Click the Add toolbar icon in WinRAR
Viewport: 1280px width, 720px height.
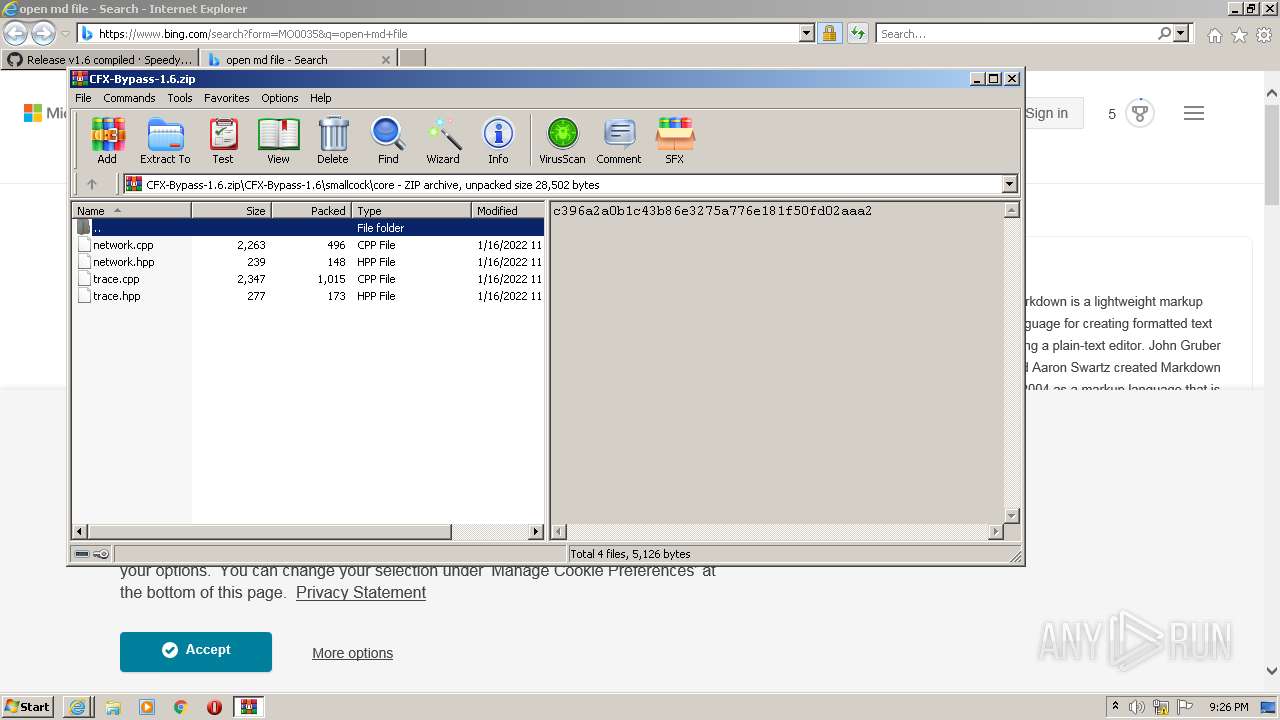(107, 141)
